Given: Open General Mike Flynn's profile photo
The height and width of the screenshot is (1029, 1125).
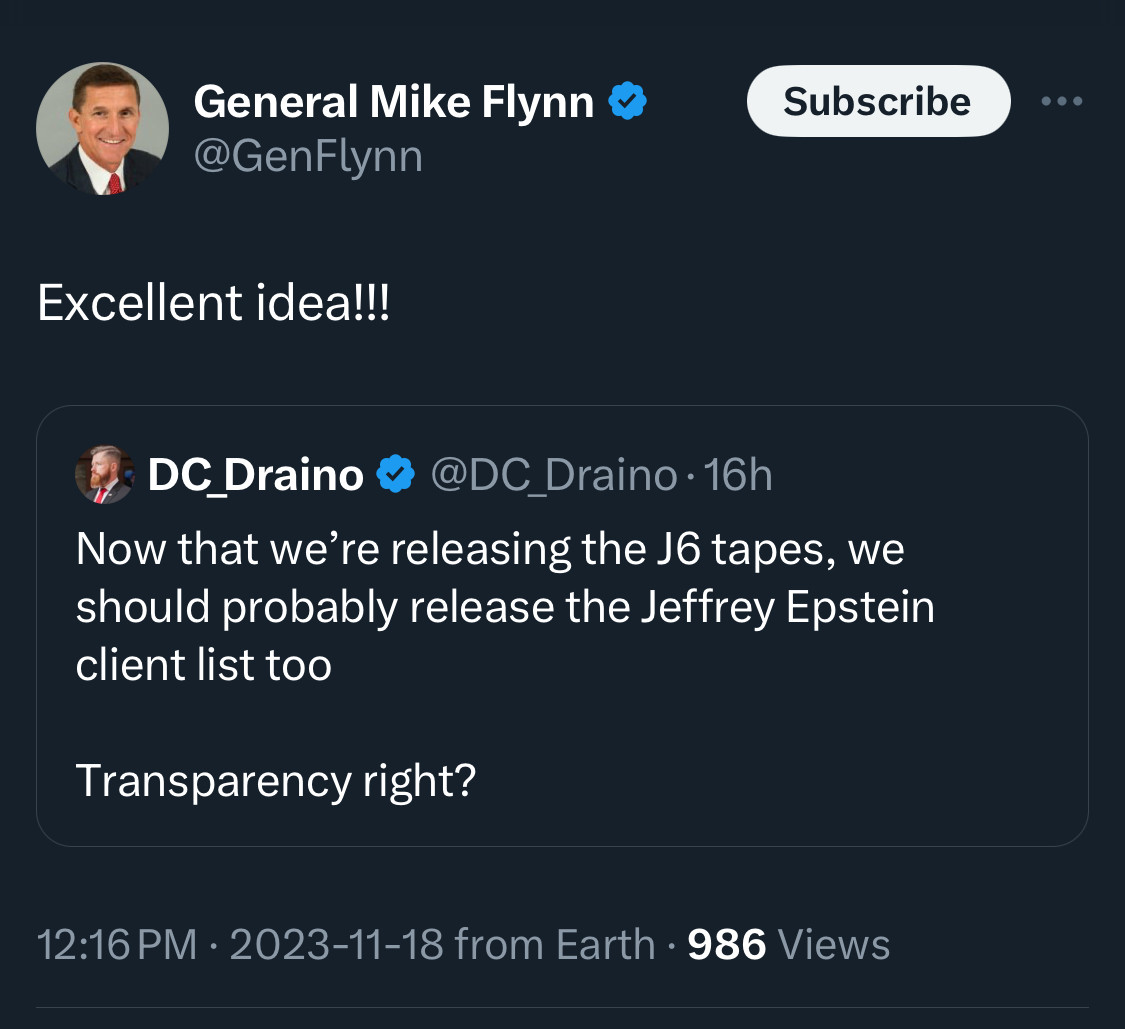Looking at the screenshot, I should click(x=102, y=128).
